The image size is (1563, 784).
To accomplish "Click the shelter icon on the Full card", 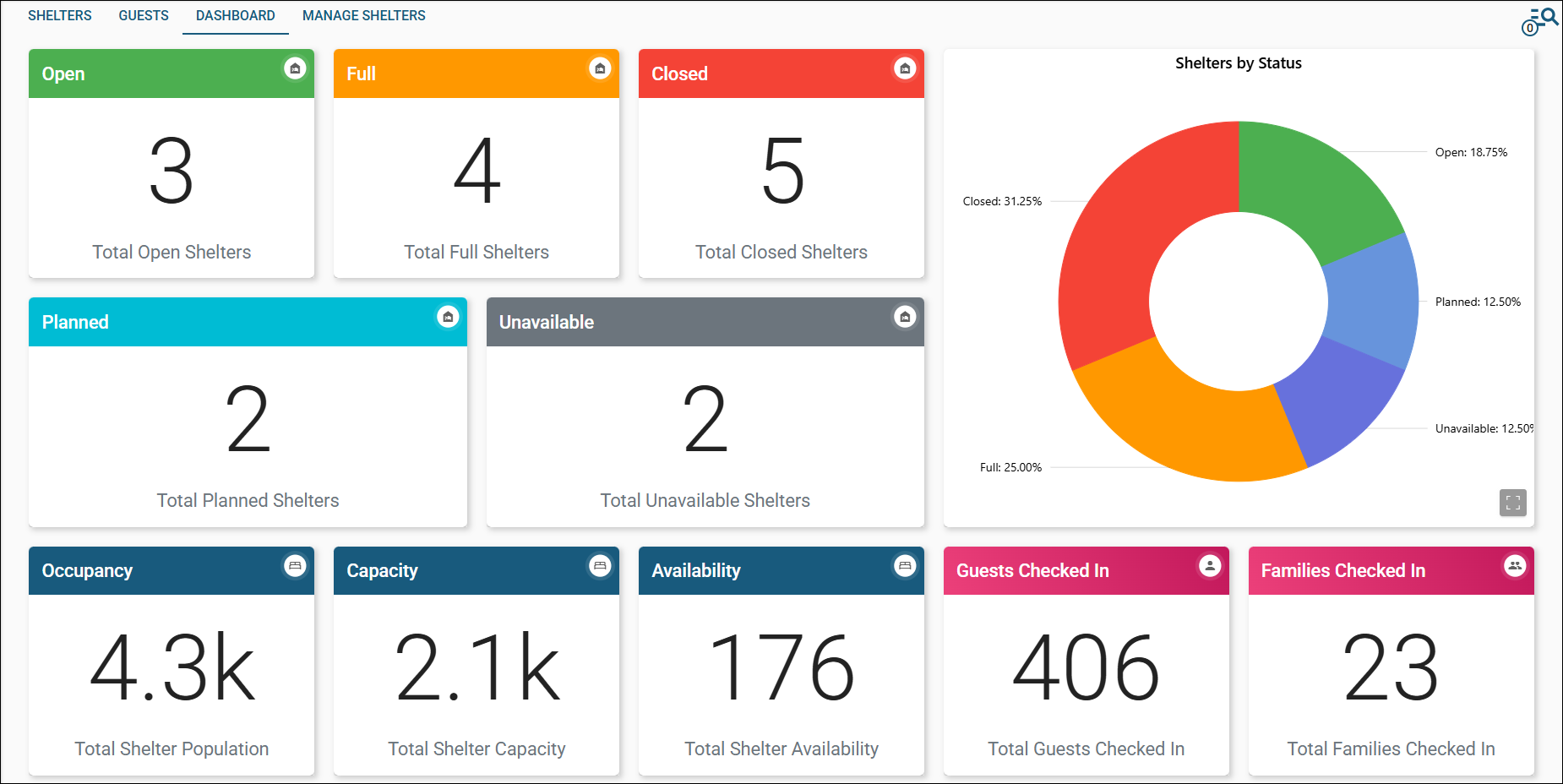I will (x=600, y=70).
